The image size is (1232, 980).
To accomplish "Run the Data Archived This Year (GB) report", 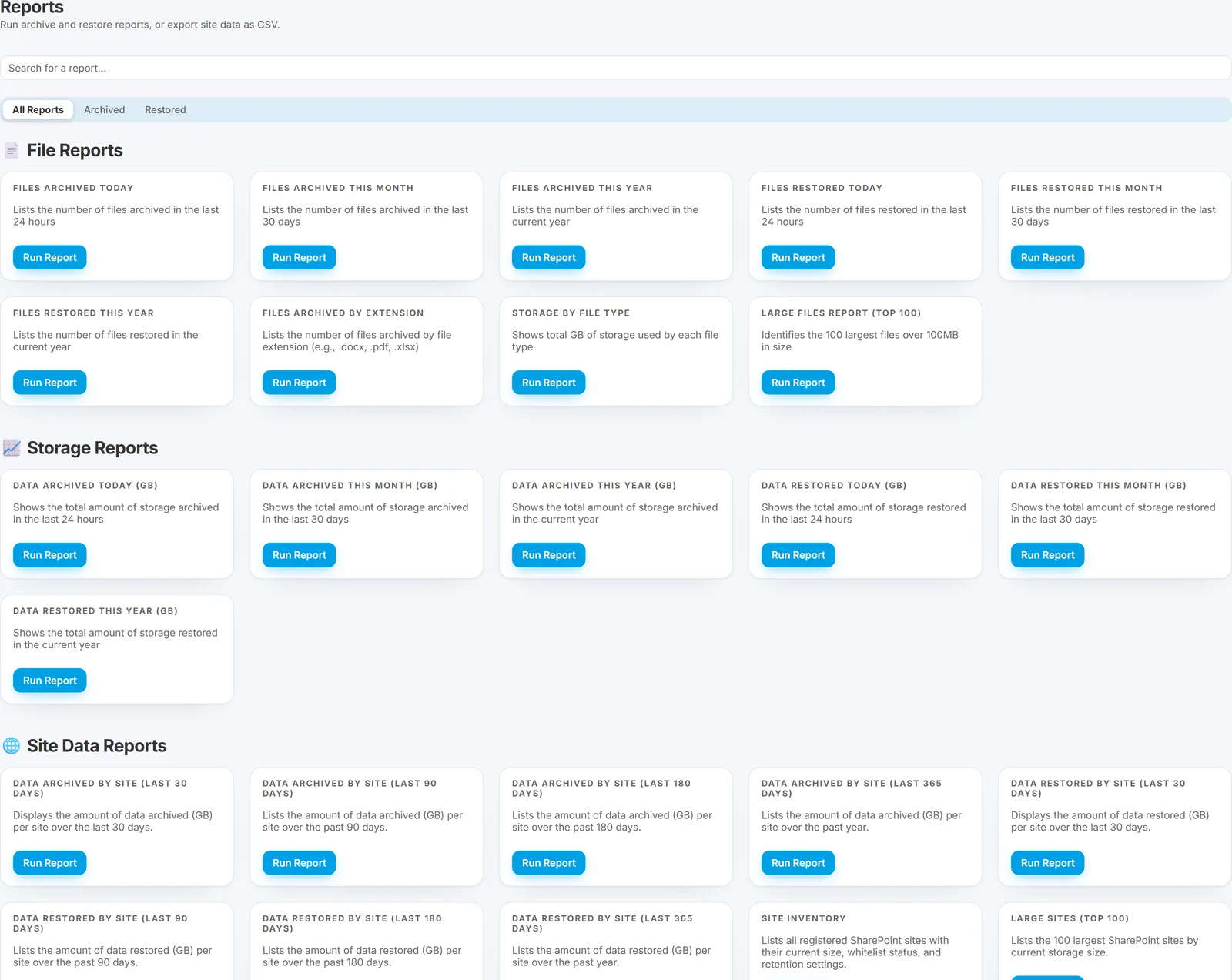I will coord(549,555).
